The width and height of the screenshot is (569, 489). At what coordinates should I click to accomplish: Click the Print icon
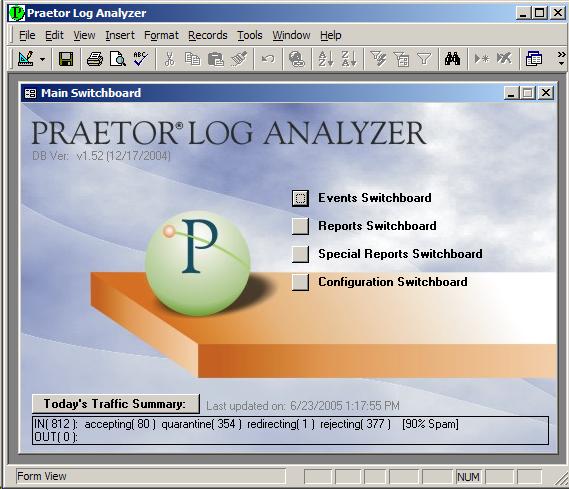point(95,59)
